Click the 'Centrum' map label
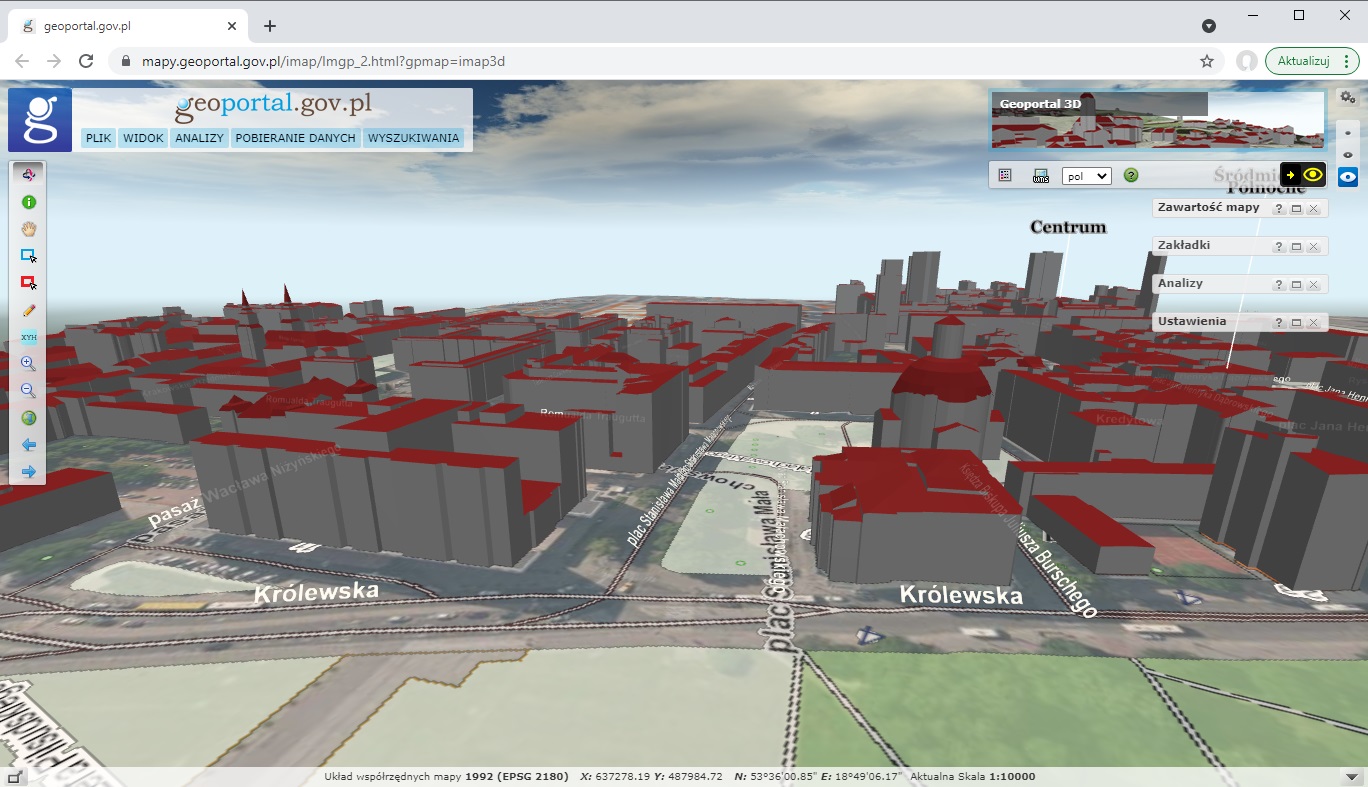This screenshot has height=787, width=1368. [x=1068, y=227]
